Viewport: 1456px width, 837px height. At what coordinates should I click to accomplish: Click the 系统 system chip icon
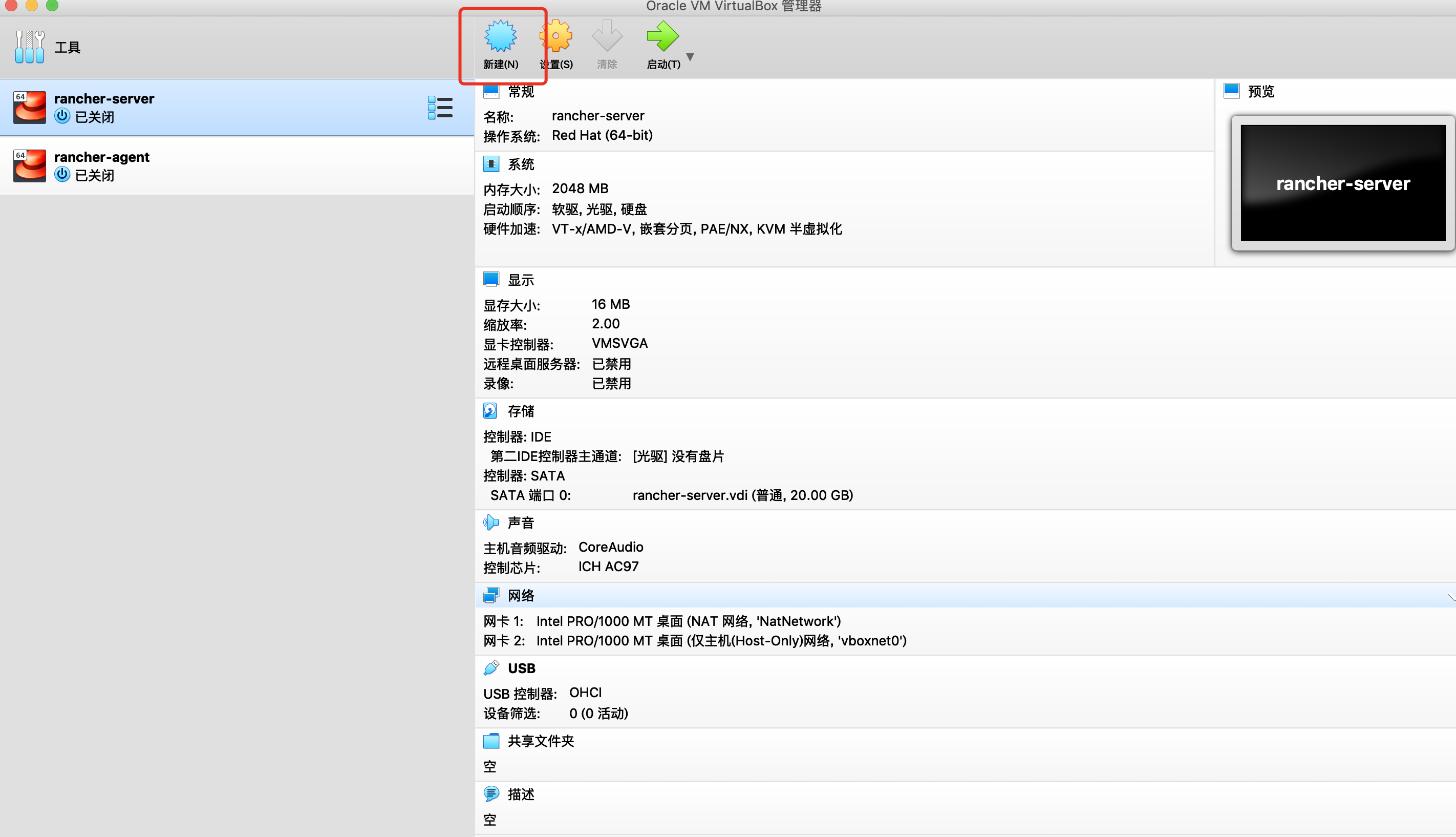pos(491,164)
